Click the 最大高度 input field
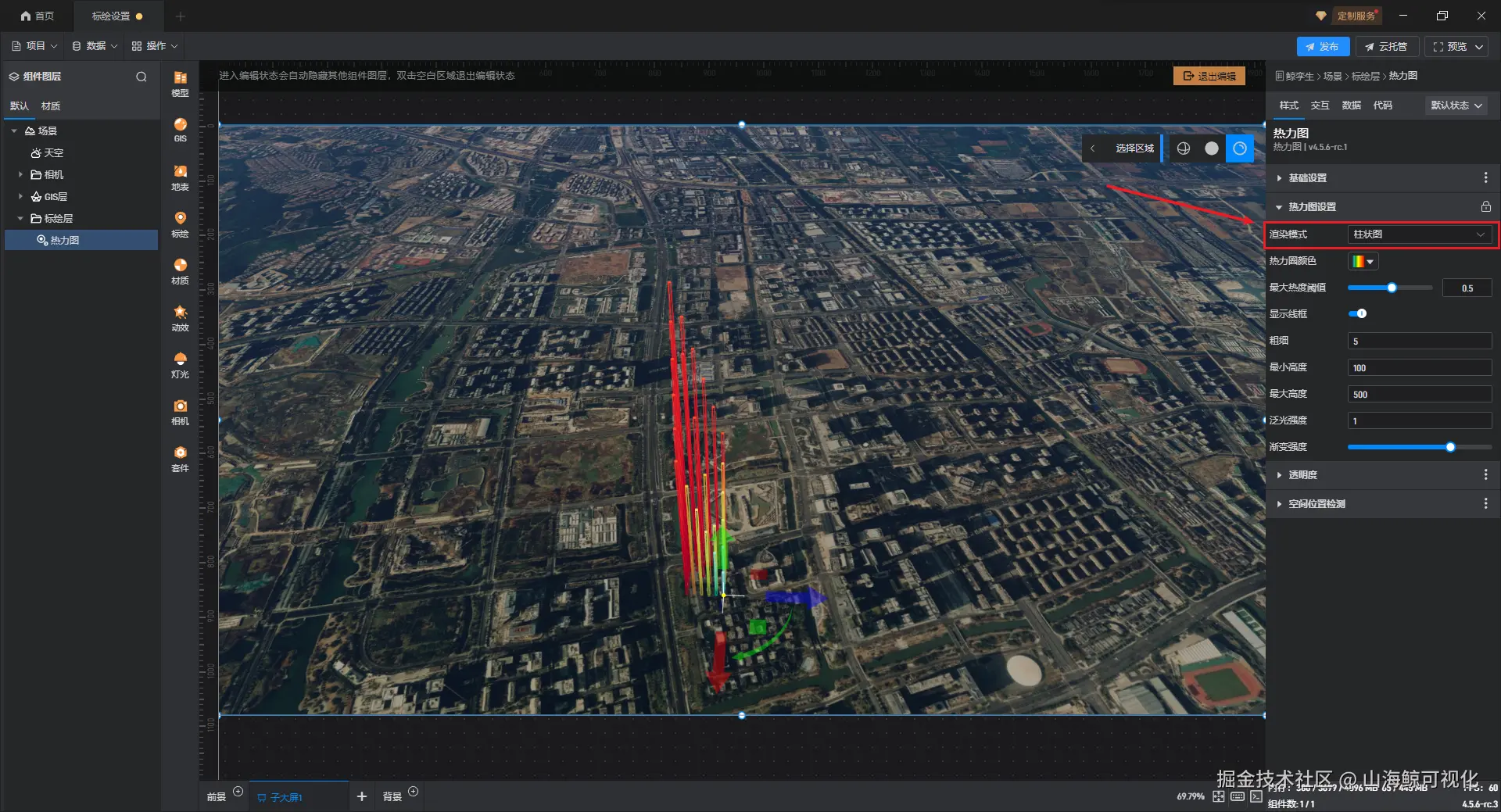1501x812 pixels. (1419, 395)
